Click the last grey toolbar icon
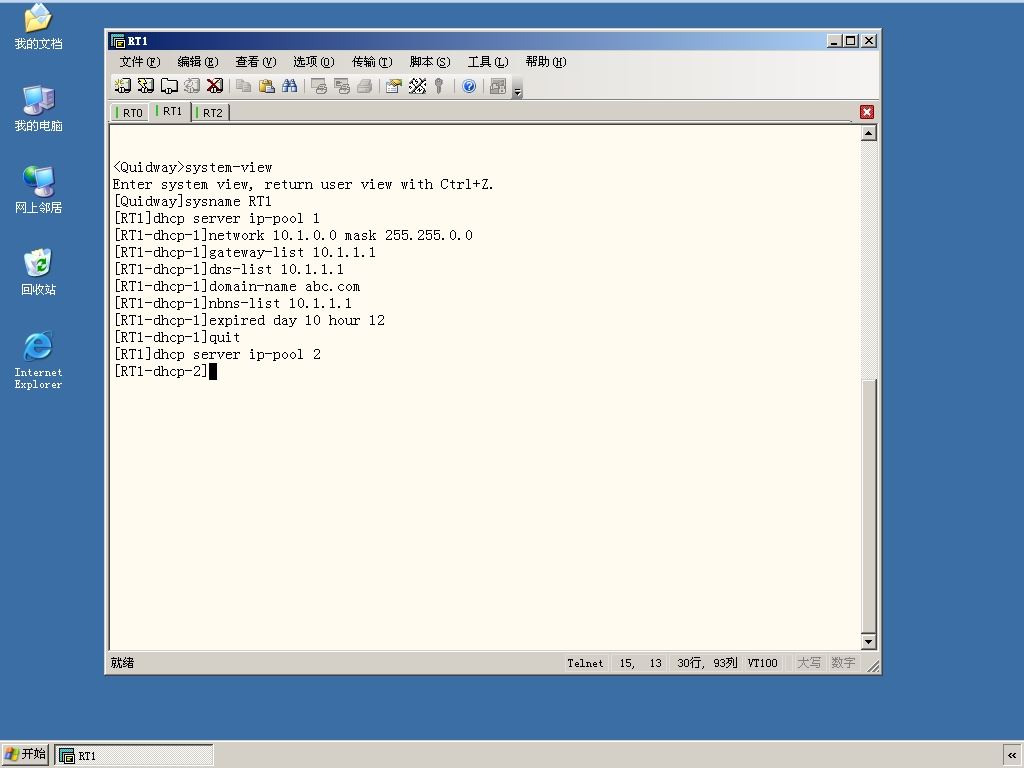The height and width of the screenshot is (768, 1024). pyautogui.click(x=498, y=86)
